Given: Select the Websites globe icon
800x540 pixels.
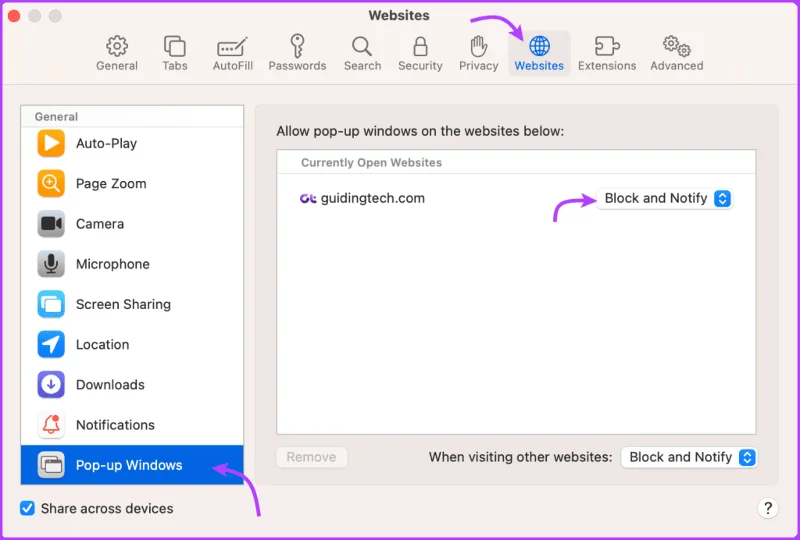Looking at the screenshot, I should tap(539, 46).
